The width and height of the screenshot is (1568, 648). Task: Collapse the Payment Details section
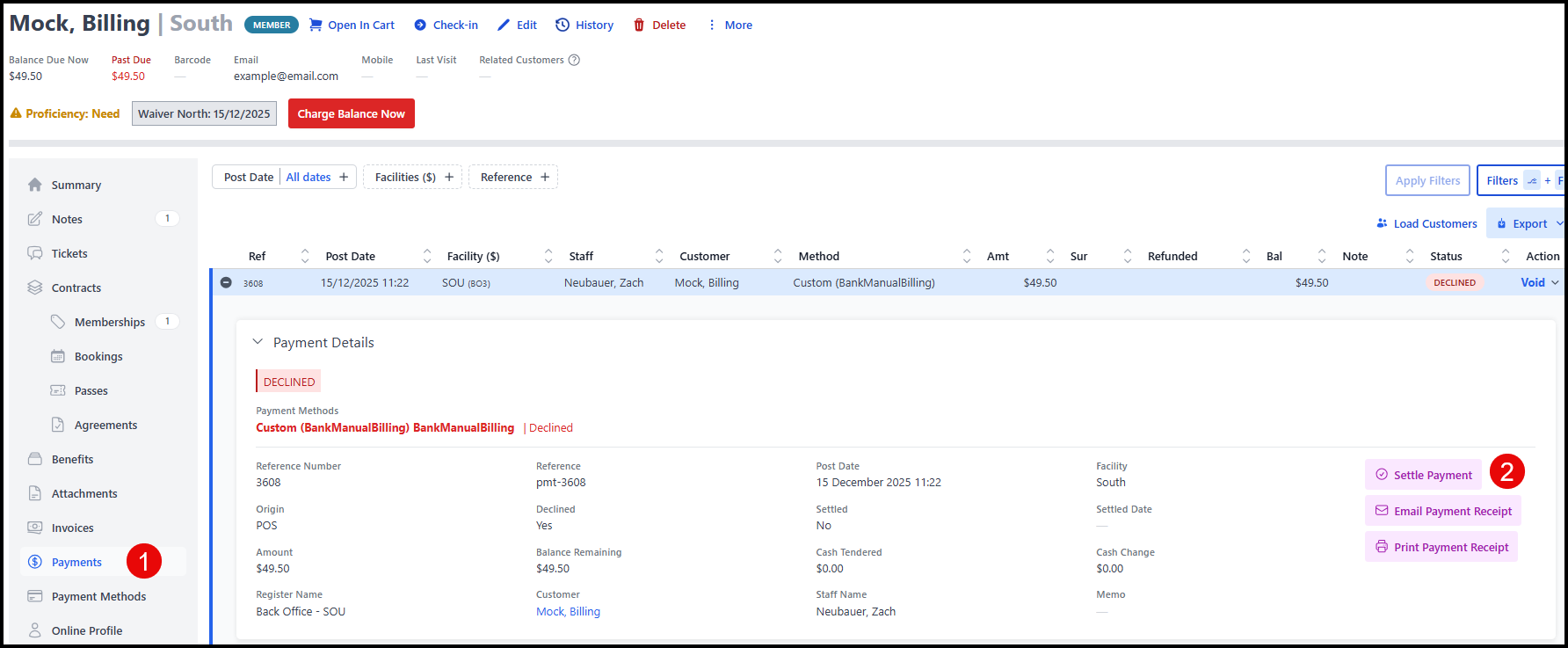click(x=258, y=342)
